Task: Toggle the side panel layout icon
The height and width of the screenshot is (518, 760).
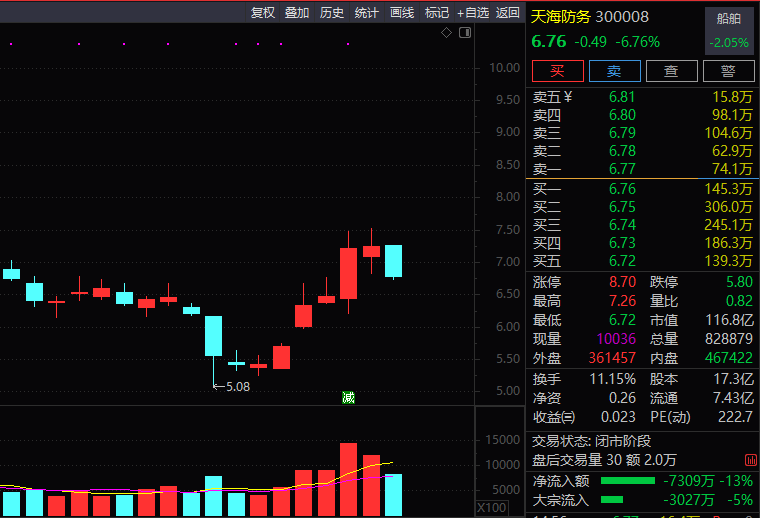Action: (465, 32)
